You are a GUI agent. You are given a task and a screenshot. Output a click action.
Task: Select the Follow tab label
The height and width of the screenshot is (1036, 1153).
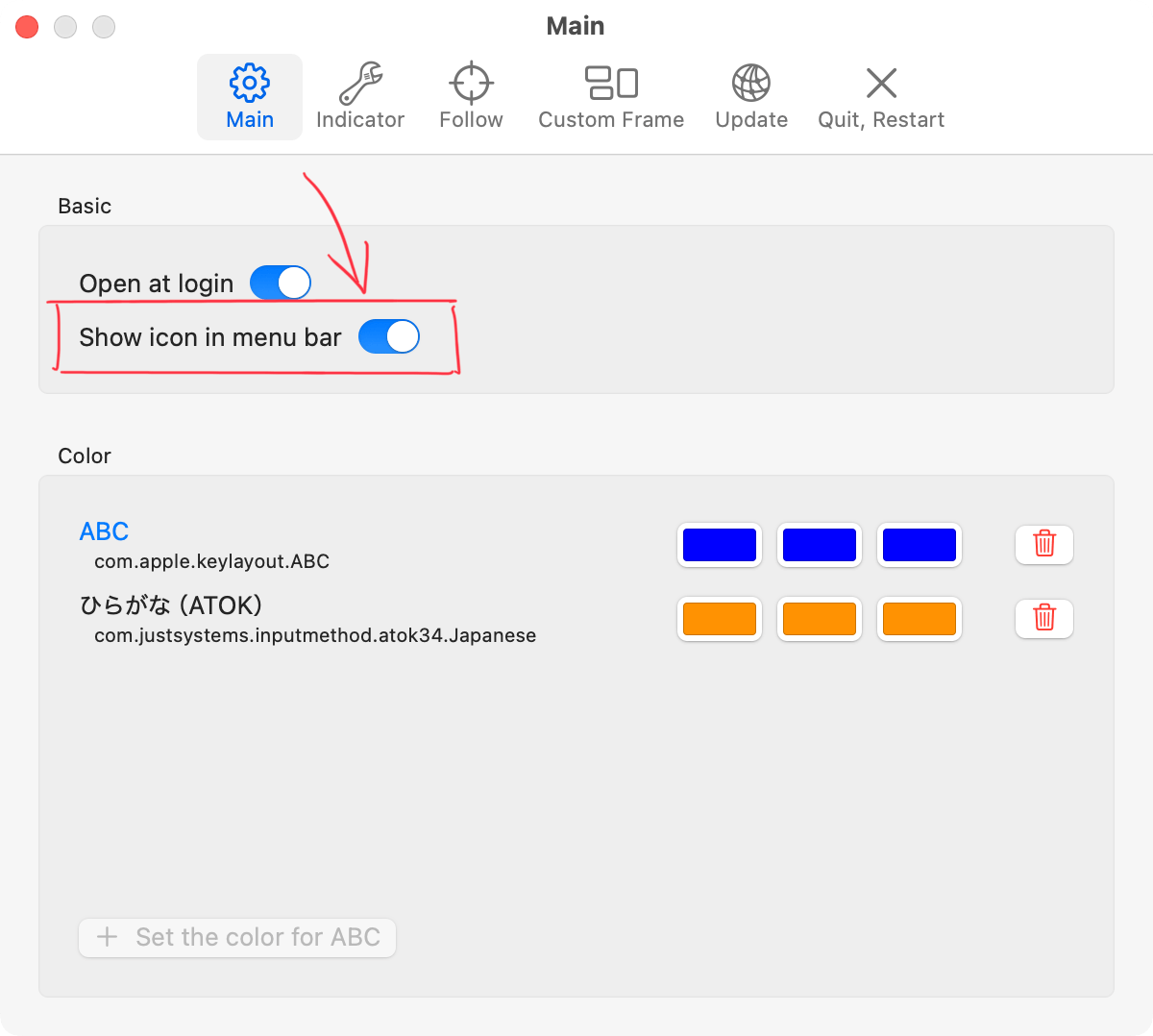coord(470,119)
